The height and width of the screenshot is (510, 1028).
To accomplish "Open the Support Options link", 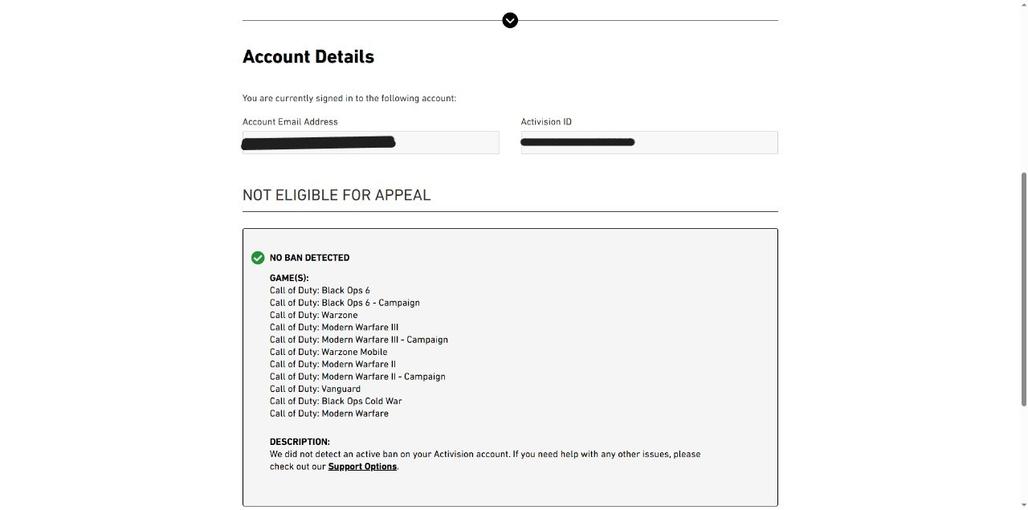I will pos(362,467).
